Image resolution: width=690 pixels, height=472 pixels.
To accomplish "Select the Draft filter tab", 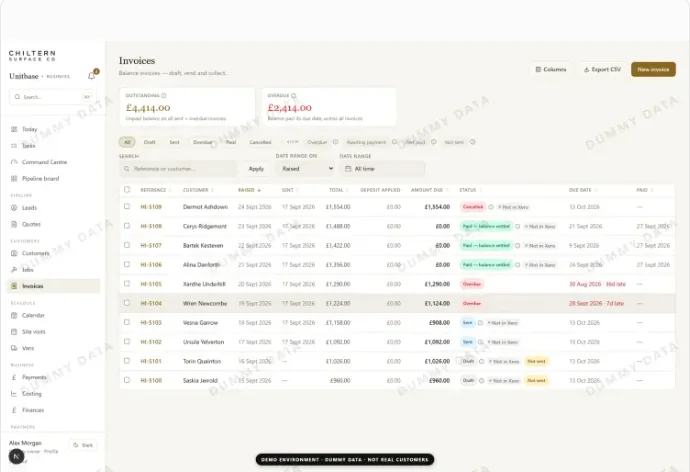I will pos(150,142).
